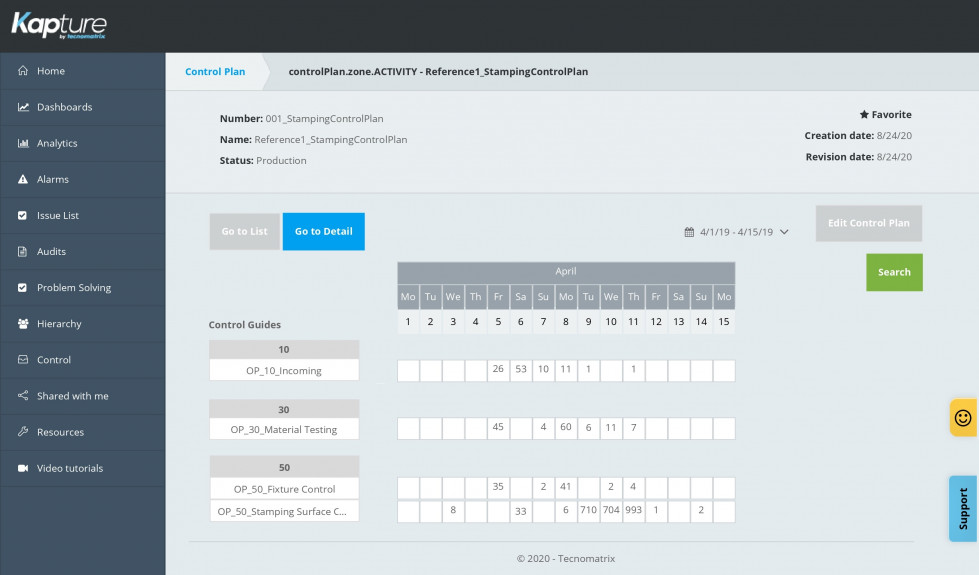979x575 pixels.
Task: Click the Control Plan breadcrumb tab
Action: pyautogui.click(x=215, y=72)
